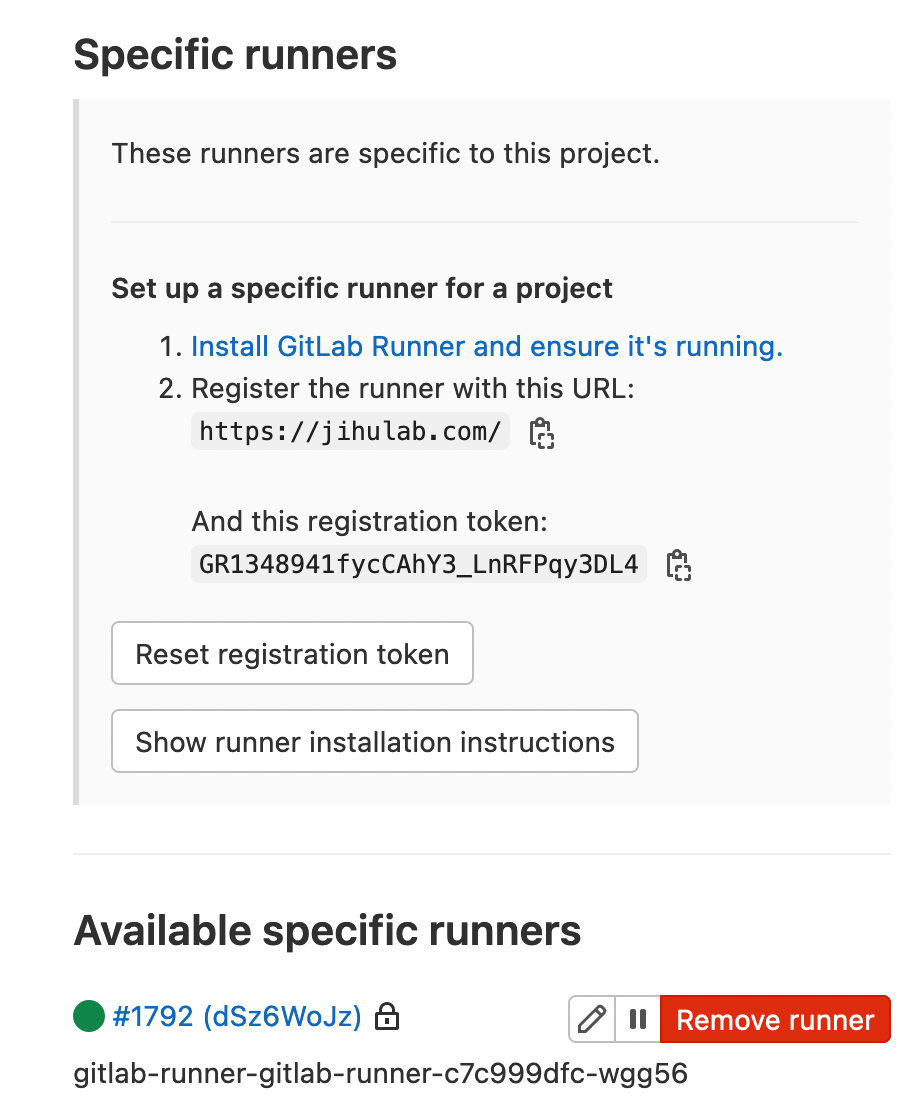This screenshot has height=1108, width=924.
Task: Click the lock icon beside runner #1792
Action: (x=386, y=1018)
